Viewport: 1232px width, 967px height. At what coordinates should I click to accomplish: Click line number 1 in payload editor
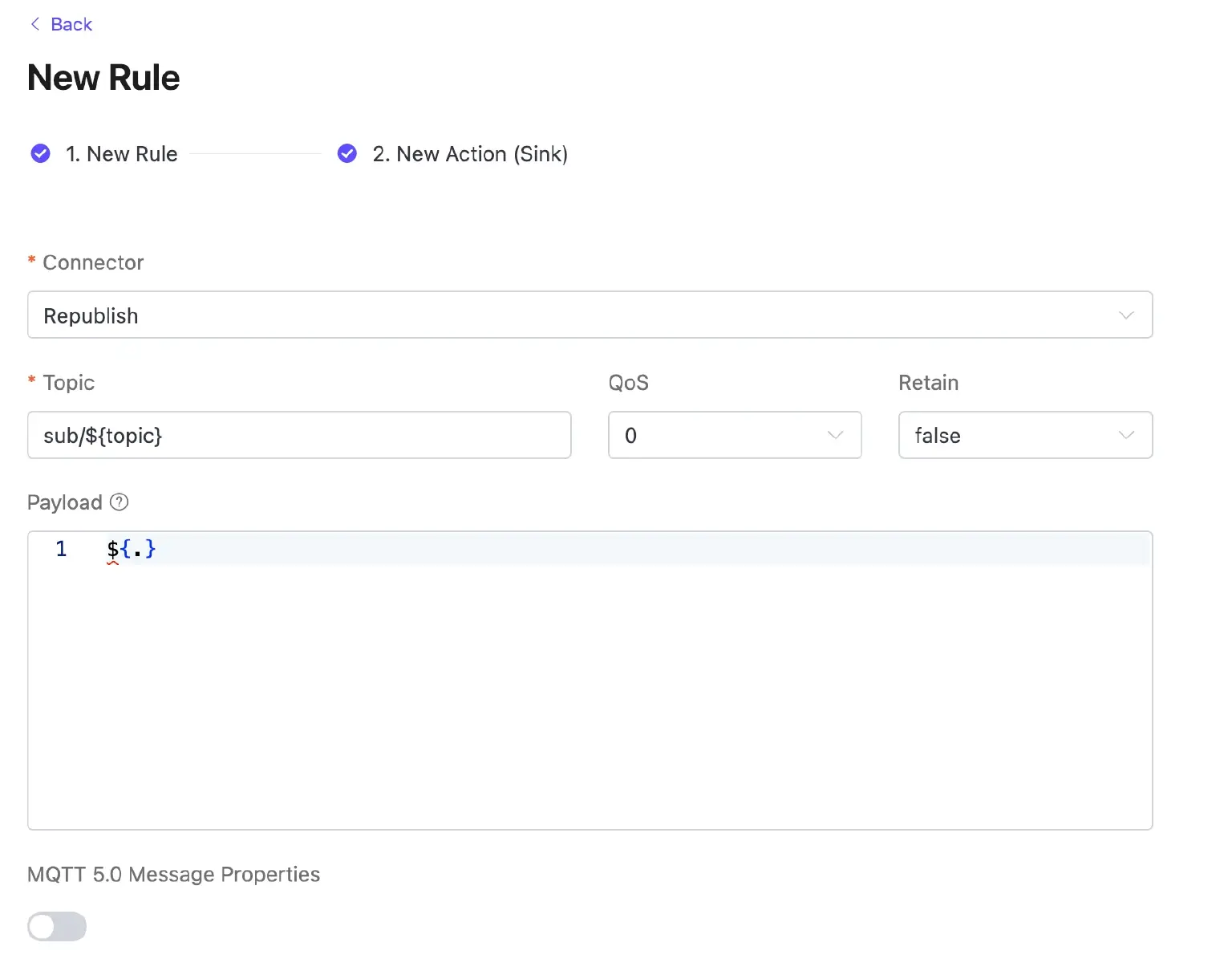(x=61, y=549)
